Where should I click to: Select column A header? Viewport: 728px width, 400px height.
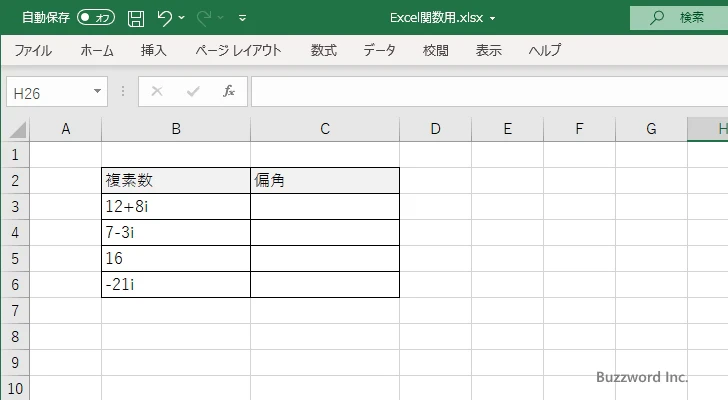65,129
